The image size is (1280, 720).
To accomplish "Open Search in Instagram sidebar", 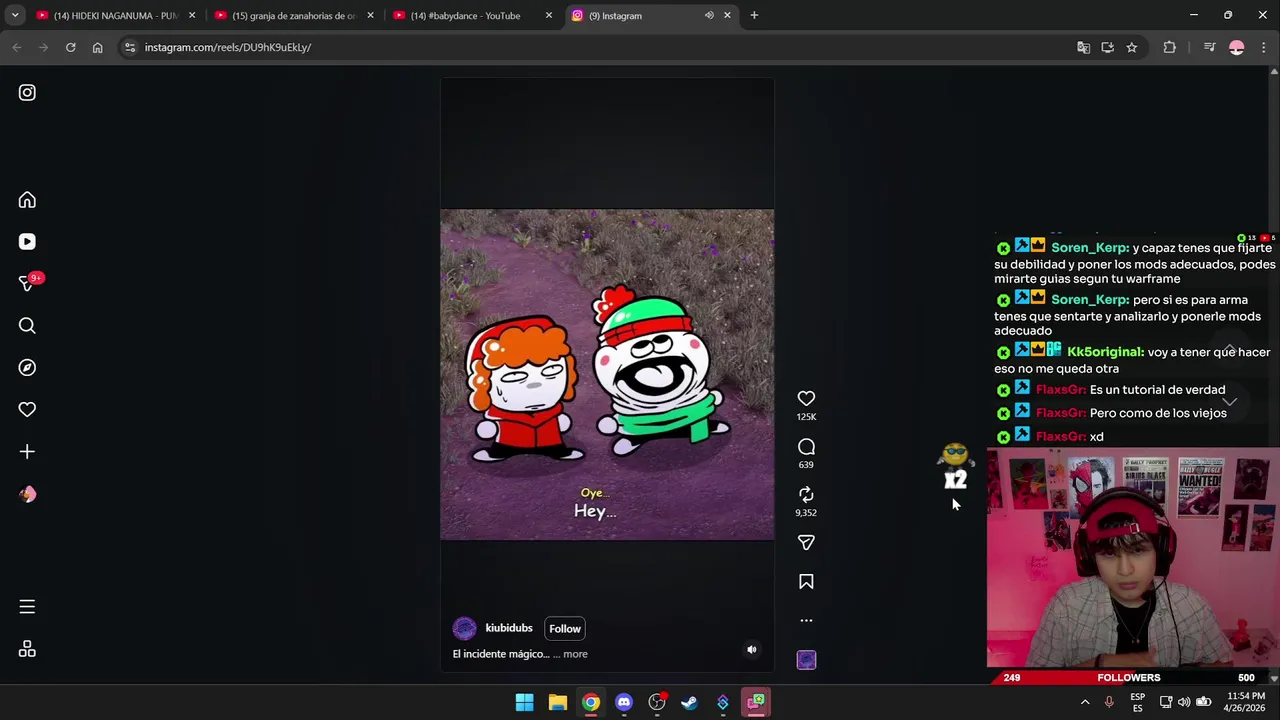I will pos(27,326).
